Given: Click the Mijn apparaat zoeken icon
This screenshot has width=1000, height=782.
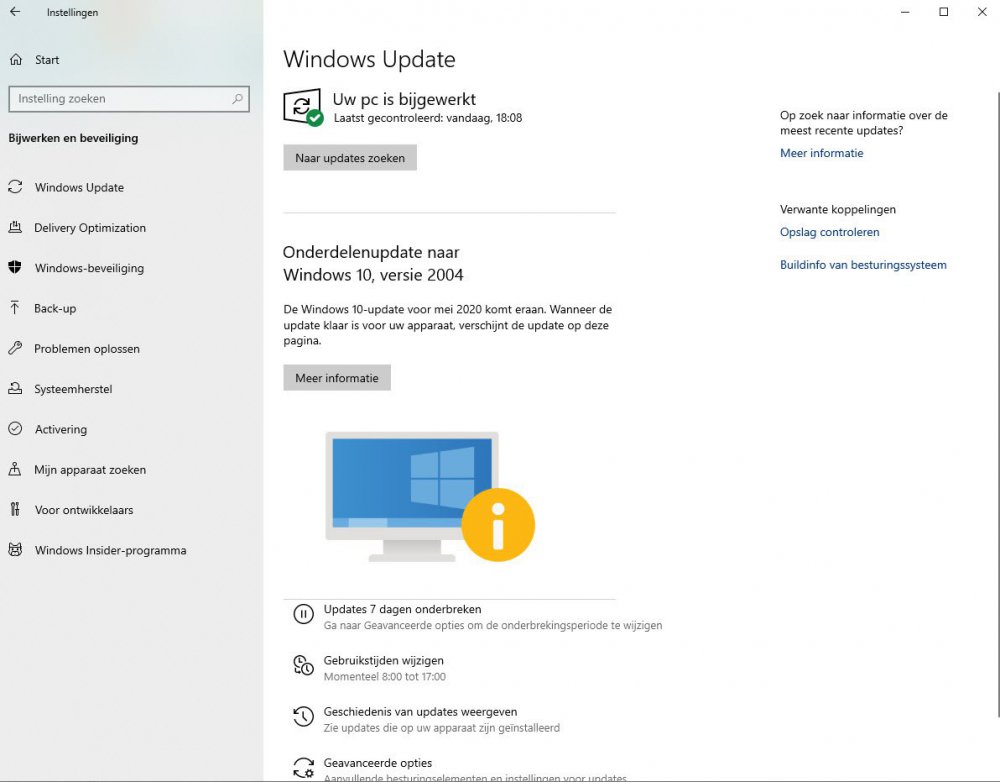Looking at the screenshot, I should point(15,469).
